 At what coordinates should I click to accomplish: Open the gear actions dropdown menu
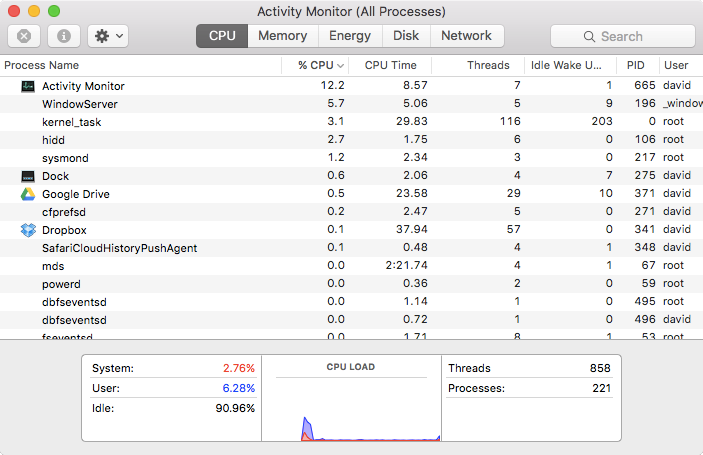108,36
